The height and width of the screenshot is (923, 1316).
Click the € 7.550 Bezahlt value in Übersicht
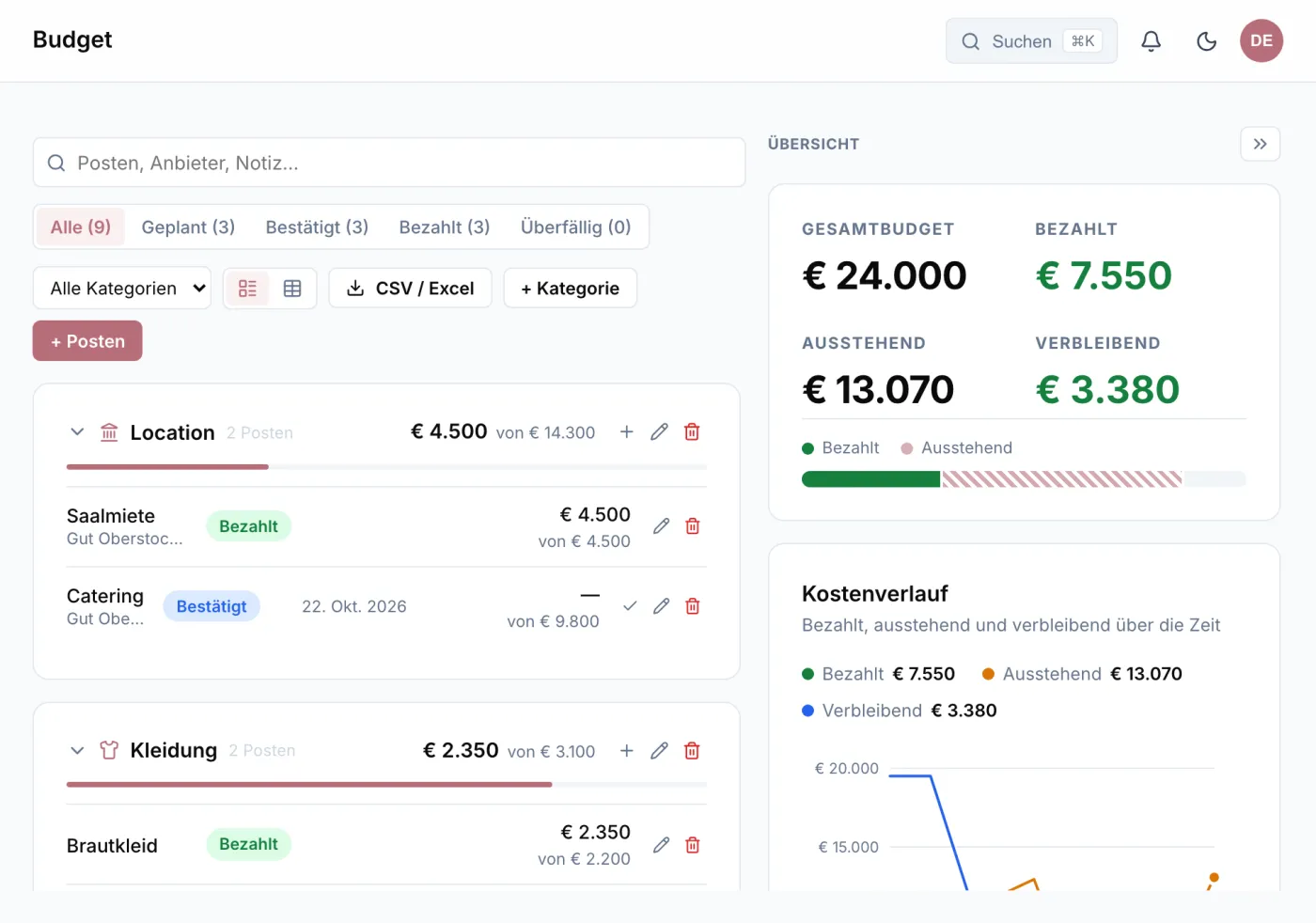(1104, 275)
